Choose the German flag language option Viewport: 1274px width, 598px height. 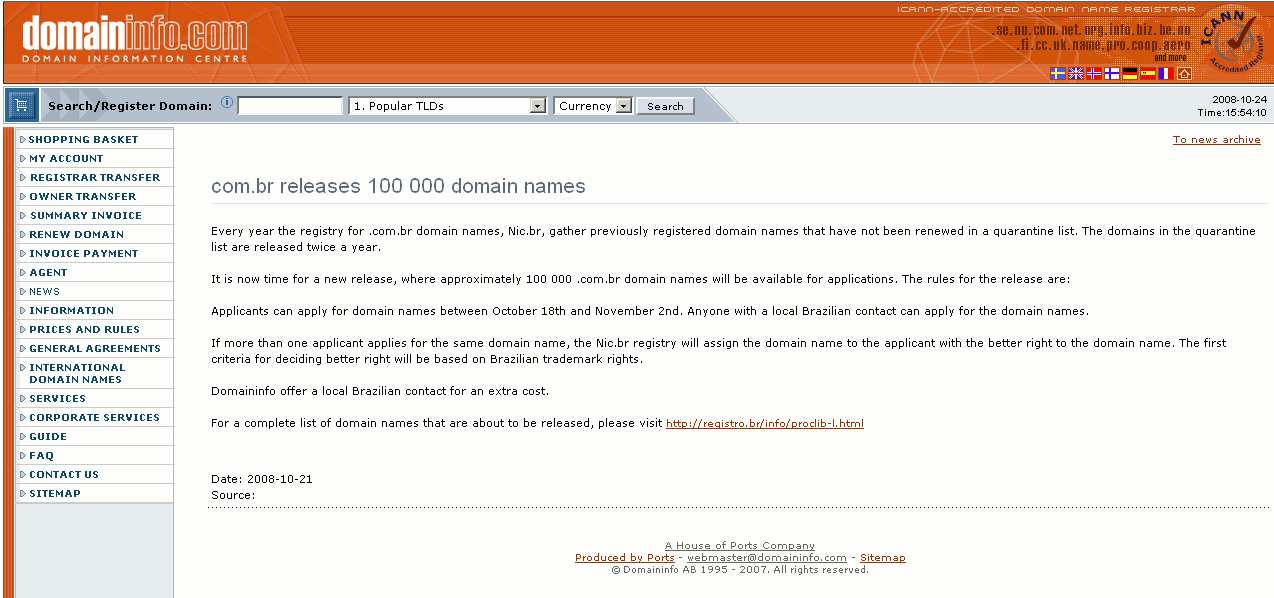(1130, 74)
